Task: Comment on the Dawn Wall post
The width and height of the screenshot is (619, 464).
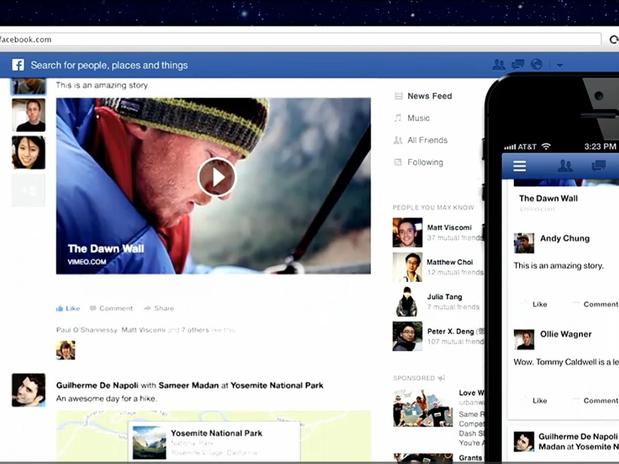Action: tap(116, 308)
